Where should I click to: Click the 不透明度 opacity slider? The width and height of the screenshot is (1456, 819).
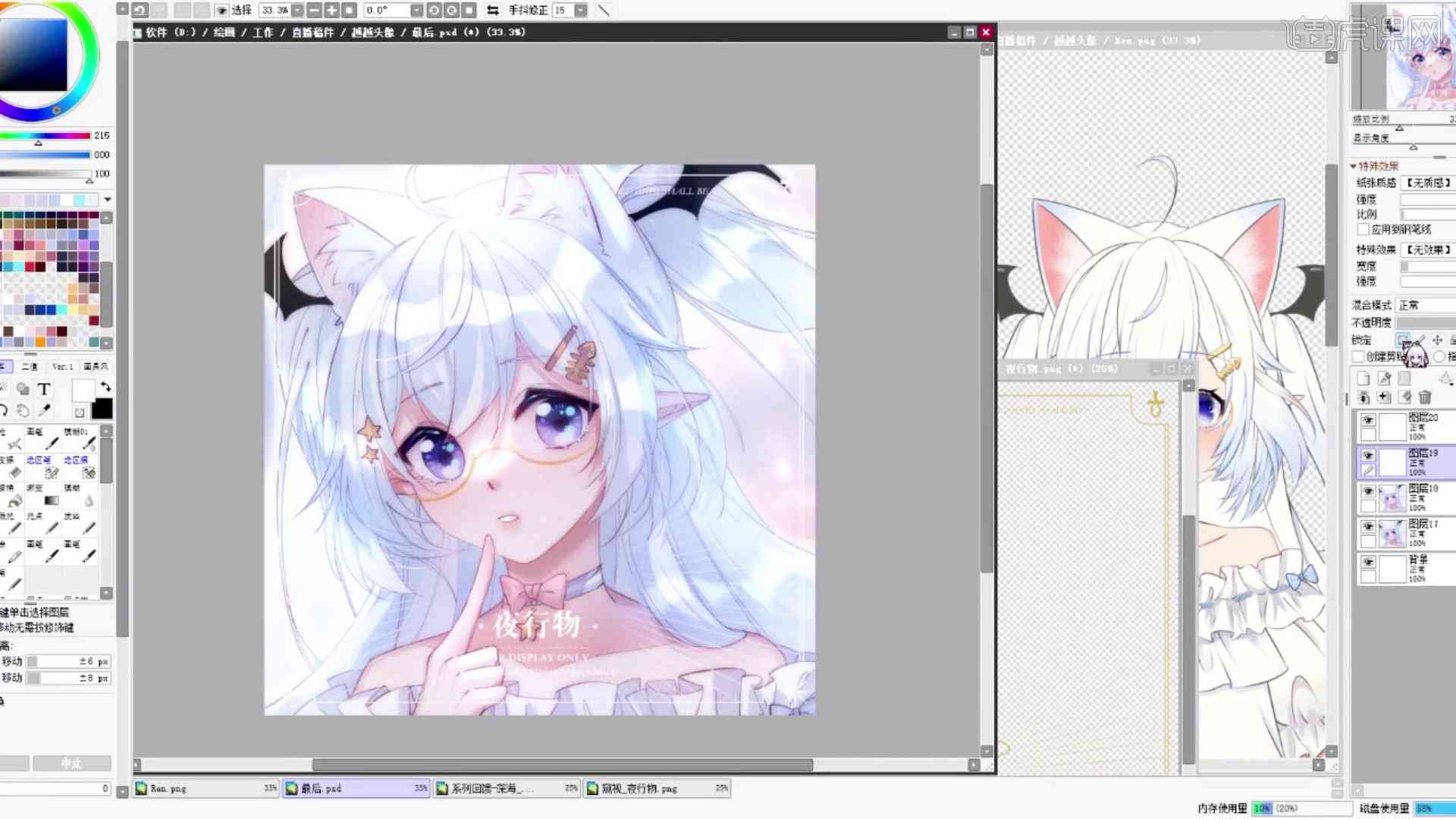[x=1427, y=323]
